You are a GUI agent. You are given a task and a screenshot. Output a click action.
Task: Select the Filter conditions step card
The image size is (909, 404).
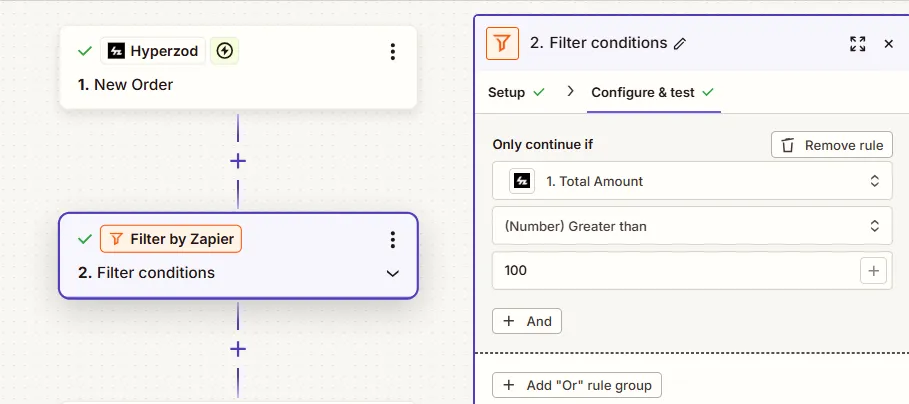(x=238, y=256)
